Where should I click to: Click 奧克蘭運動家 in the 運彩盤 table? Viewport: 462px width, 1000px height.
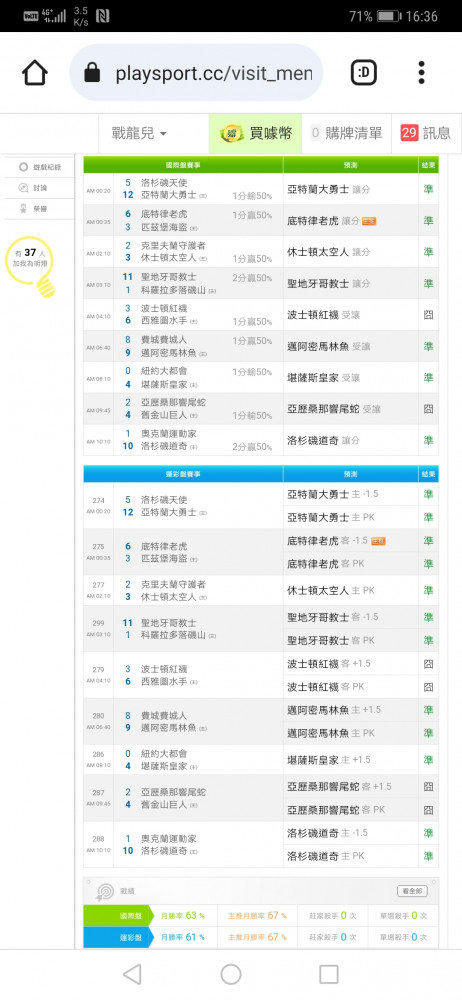coord(168,839)
